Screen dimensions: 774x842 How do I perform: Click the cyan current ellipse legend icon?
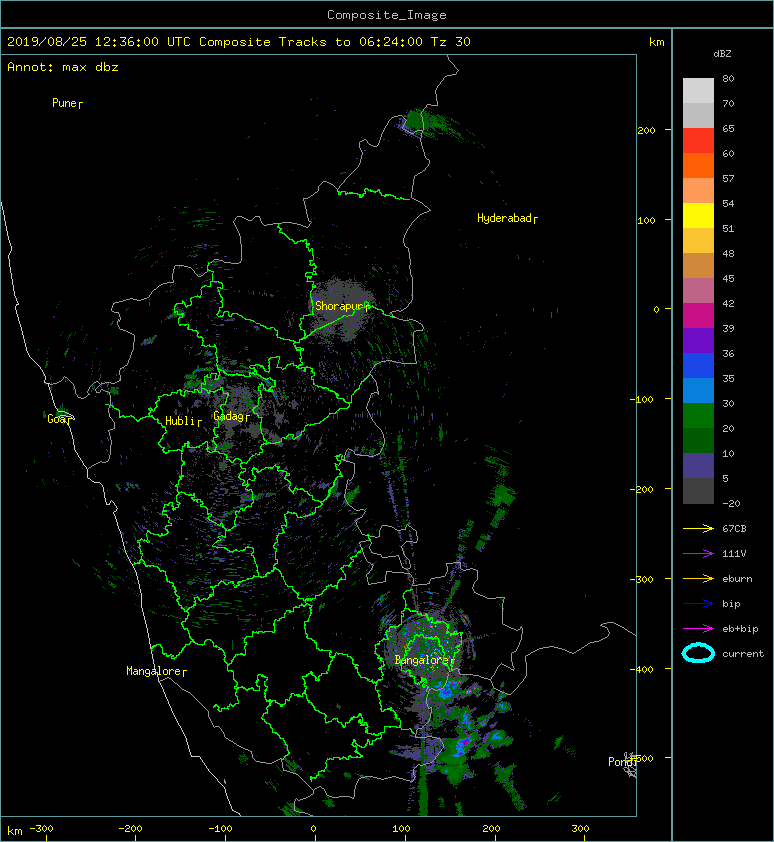tap(698, 653)
